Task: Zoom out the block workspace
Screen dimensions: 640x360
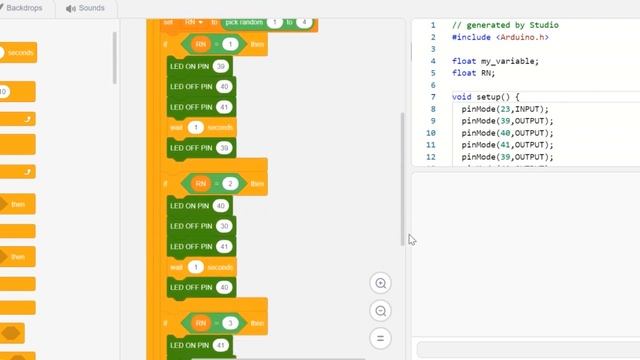Action: pos(380,311)
